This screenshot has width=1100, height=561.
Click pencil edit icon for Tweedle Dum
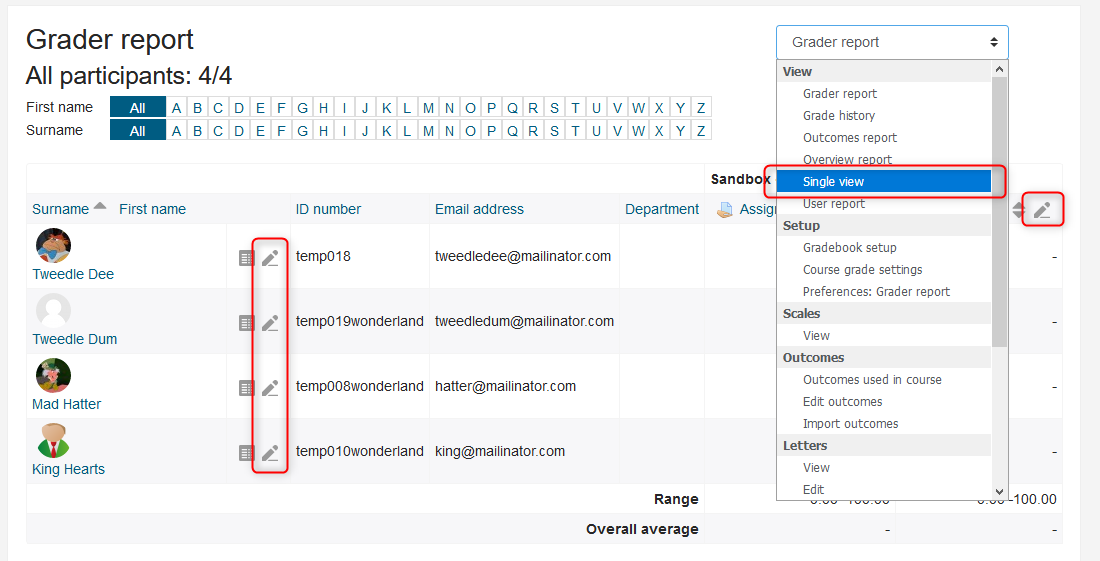pos(270,323)
